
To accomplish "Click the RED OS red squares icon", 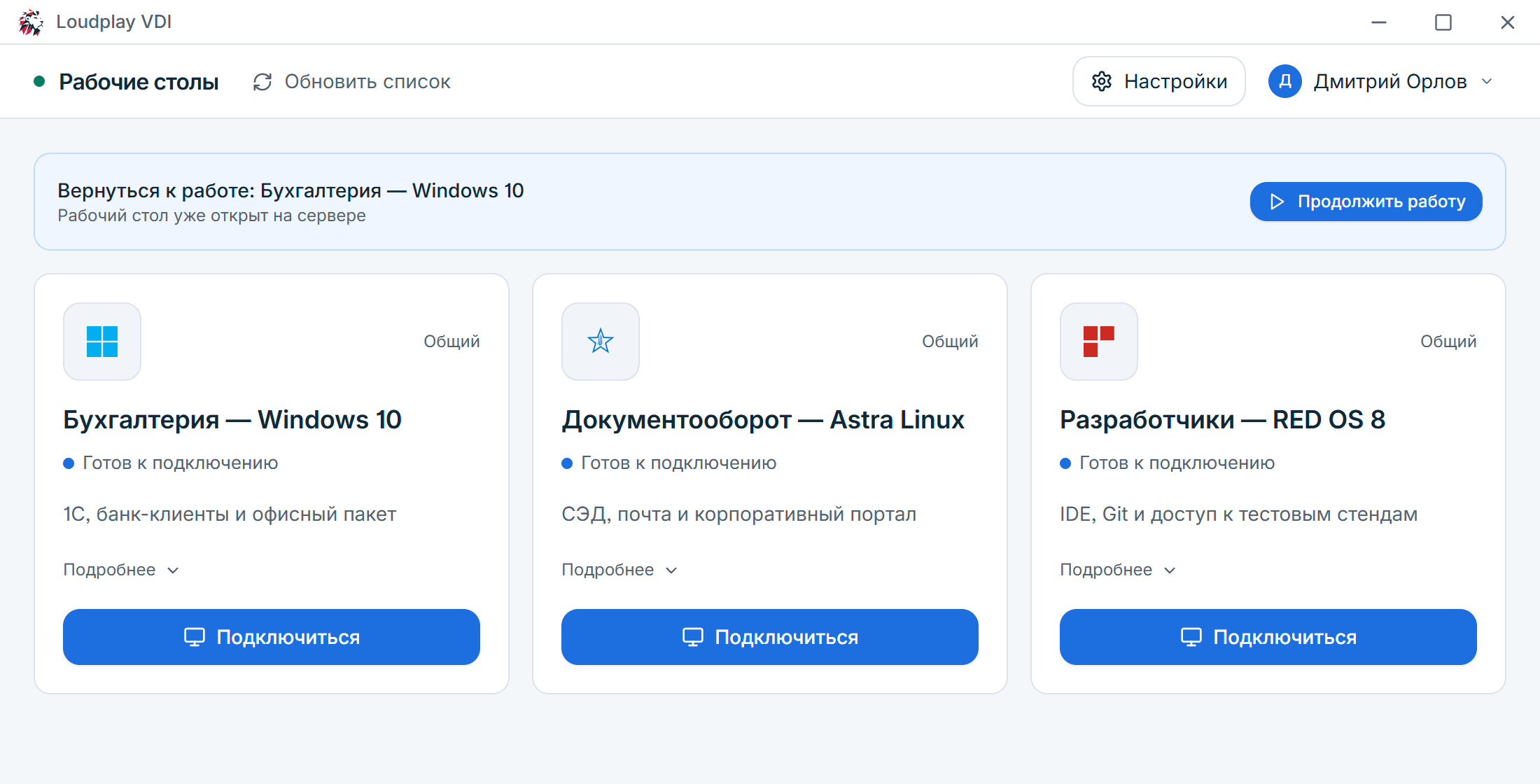I will coord(1099,342).
